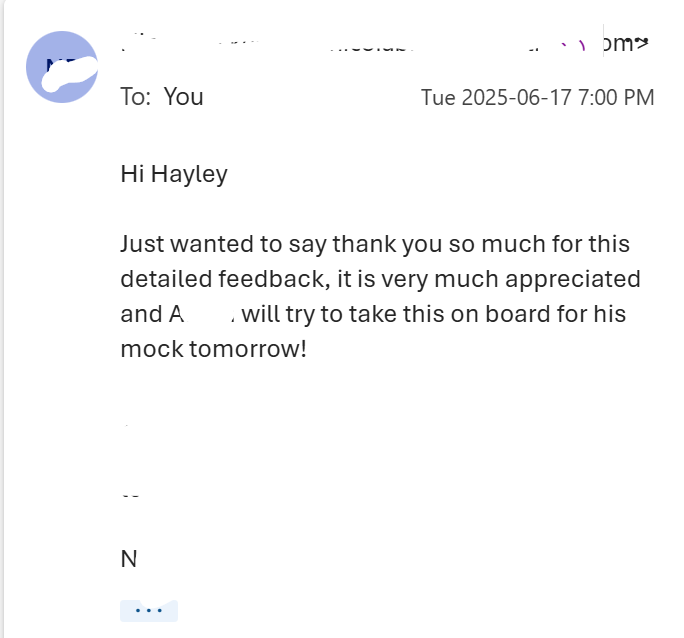Click the signature dashes above the "N"
The width and height of the screenshot is (684, 638).
[130, 496]
